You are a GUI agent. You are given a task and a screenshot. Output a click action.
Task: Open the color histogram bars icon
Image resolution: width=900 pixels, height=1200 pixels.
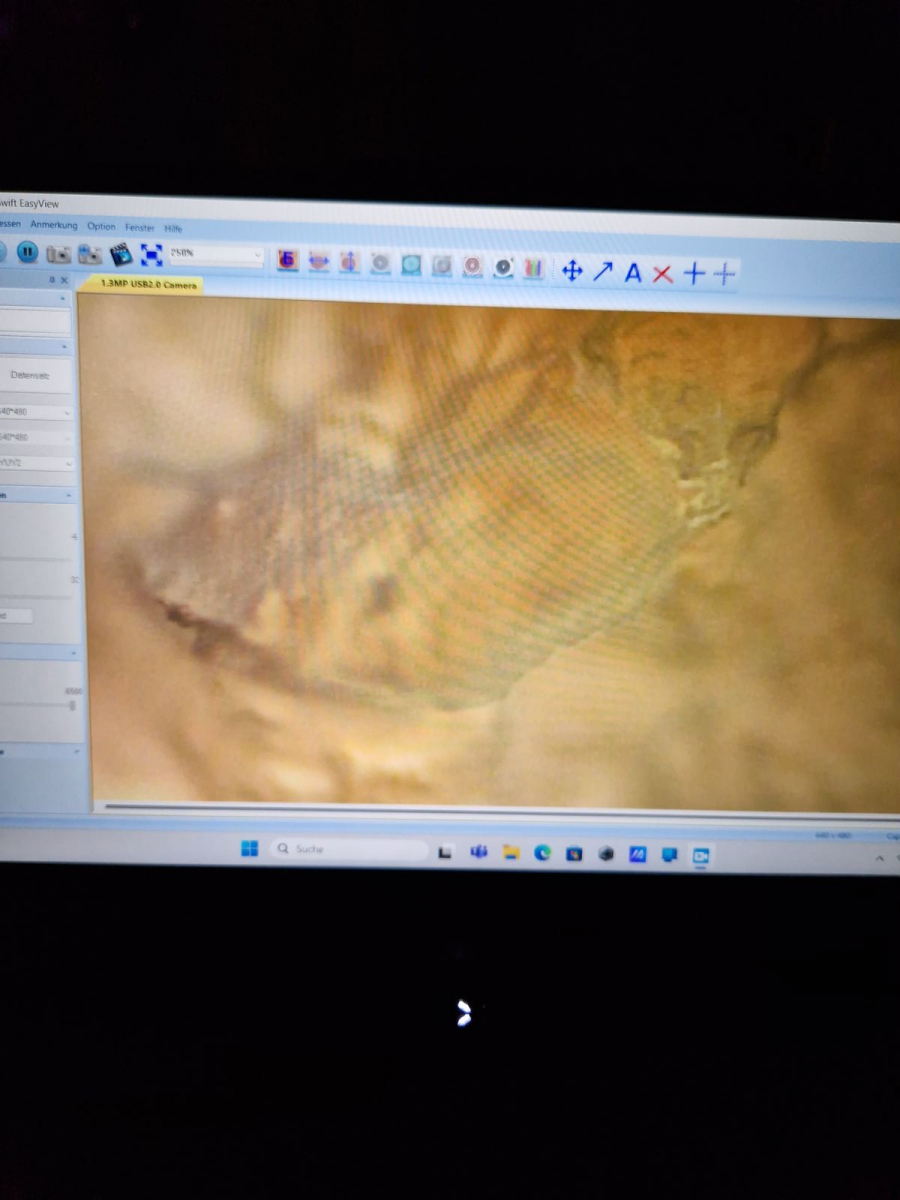tap(534, 268)
